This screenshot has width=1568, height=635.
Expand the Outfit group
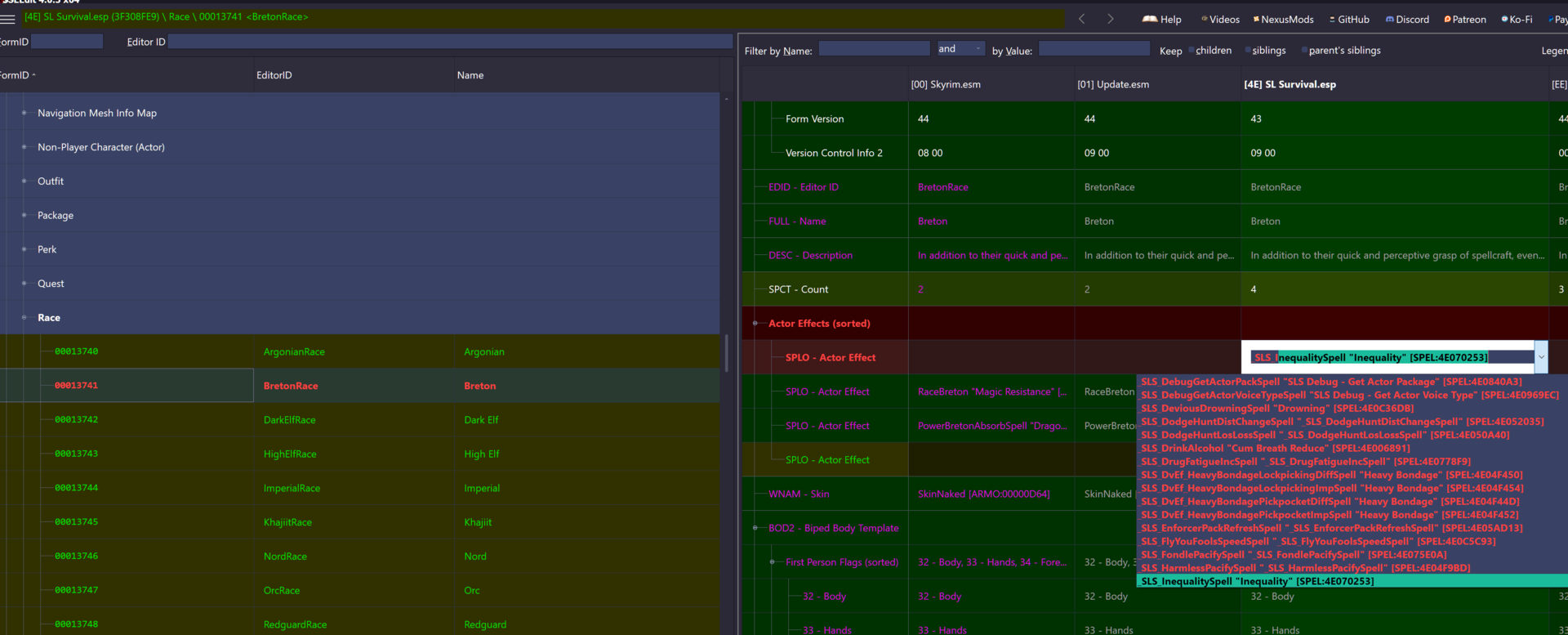(24, 181)
